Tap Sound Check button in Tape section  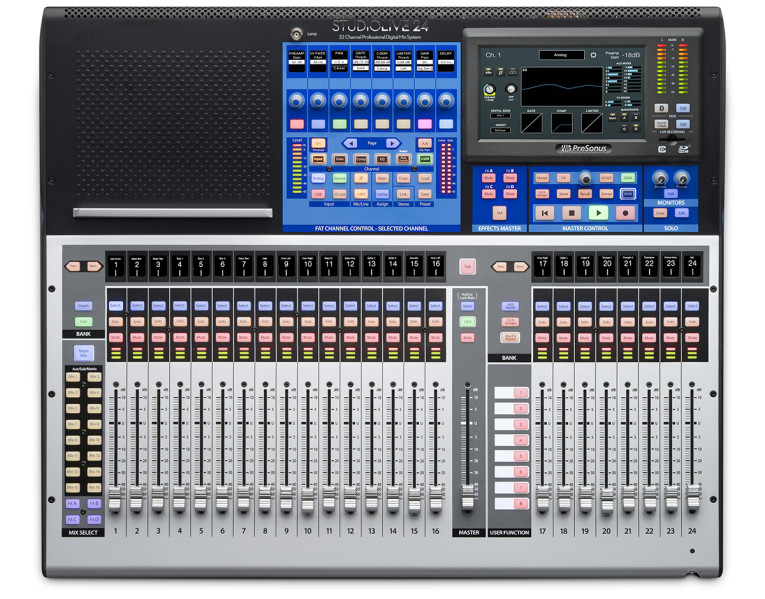661,124
